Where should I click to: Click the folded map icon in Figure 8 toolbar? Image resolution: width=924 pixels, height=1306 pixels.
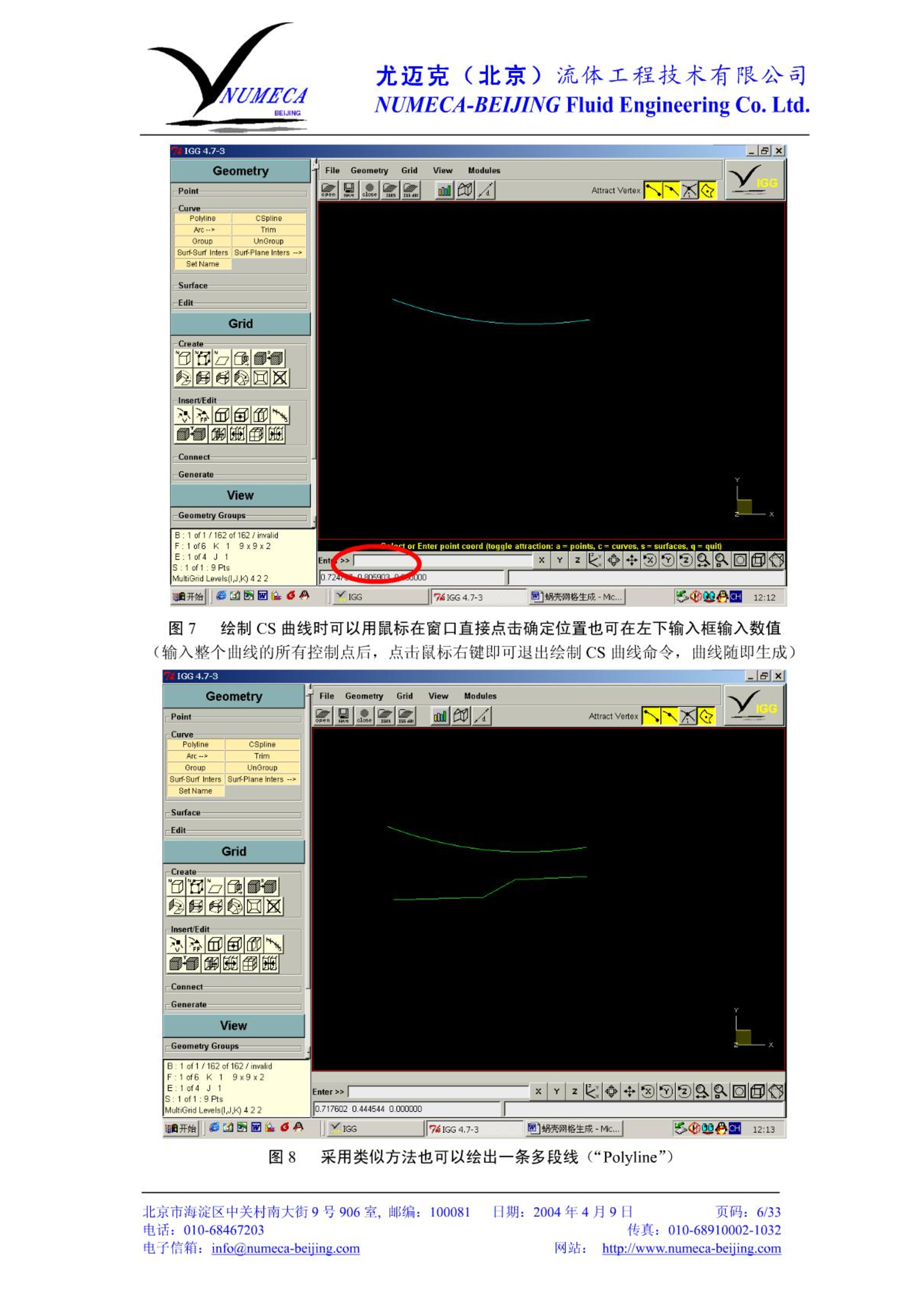(461, 716)
